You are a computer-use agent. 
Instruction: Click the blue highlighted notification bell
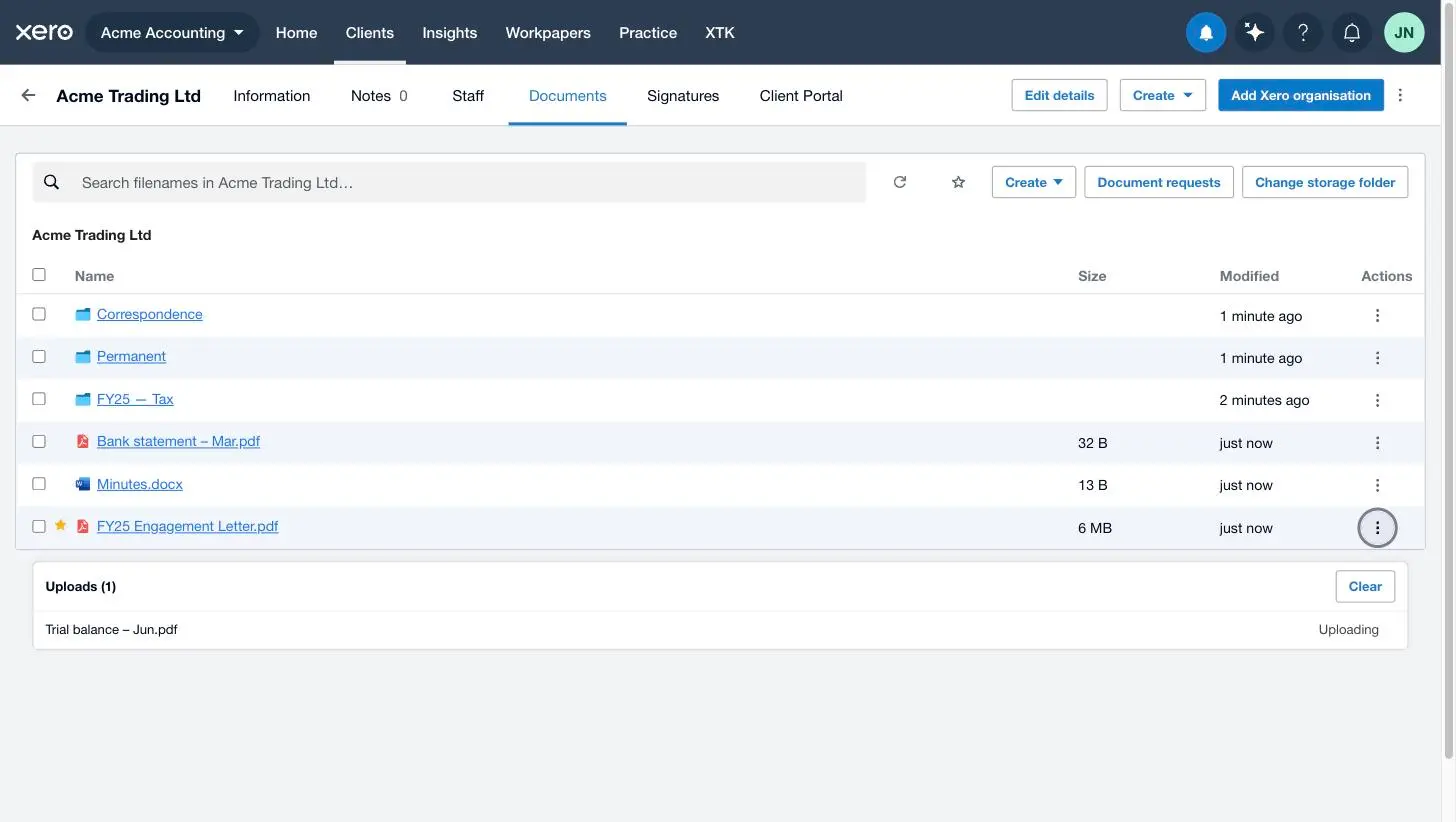click(x=1206, y=32)
